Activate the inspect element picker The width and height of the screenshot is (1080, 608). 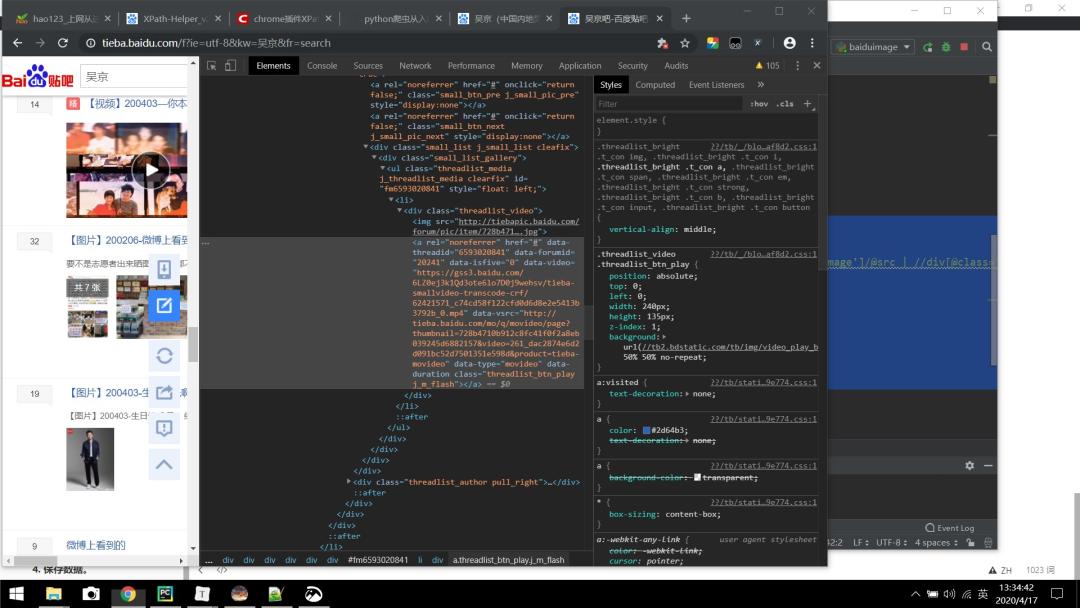[x=211, y=66]
